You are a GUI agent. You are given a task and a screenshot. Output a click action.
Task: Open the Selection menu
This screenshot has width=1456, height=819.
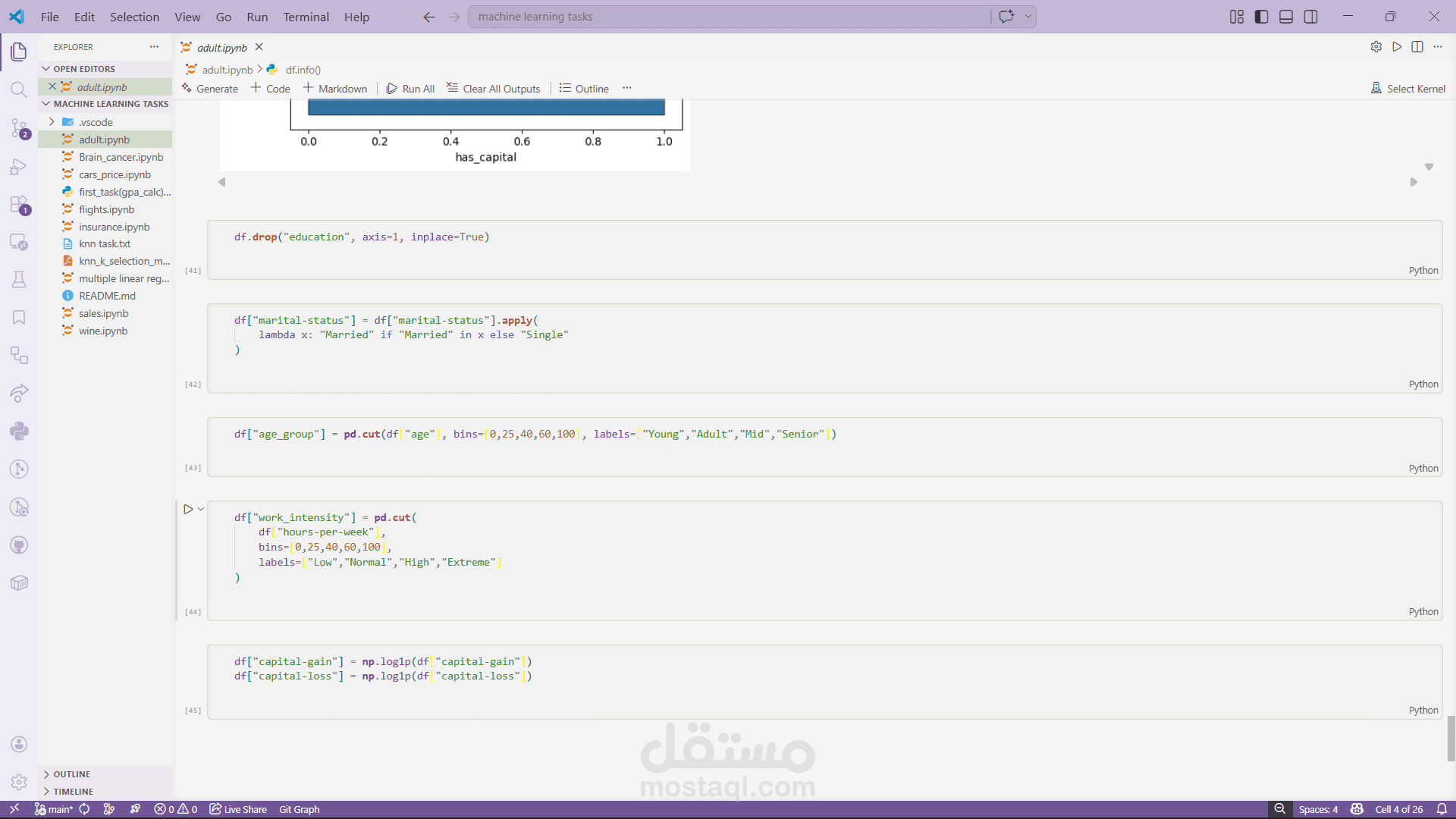coord(134,17)
